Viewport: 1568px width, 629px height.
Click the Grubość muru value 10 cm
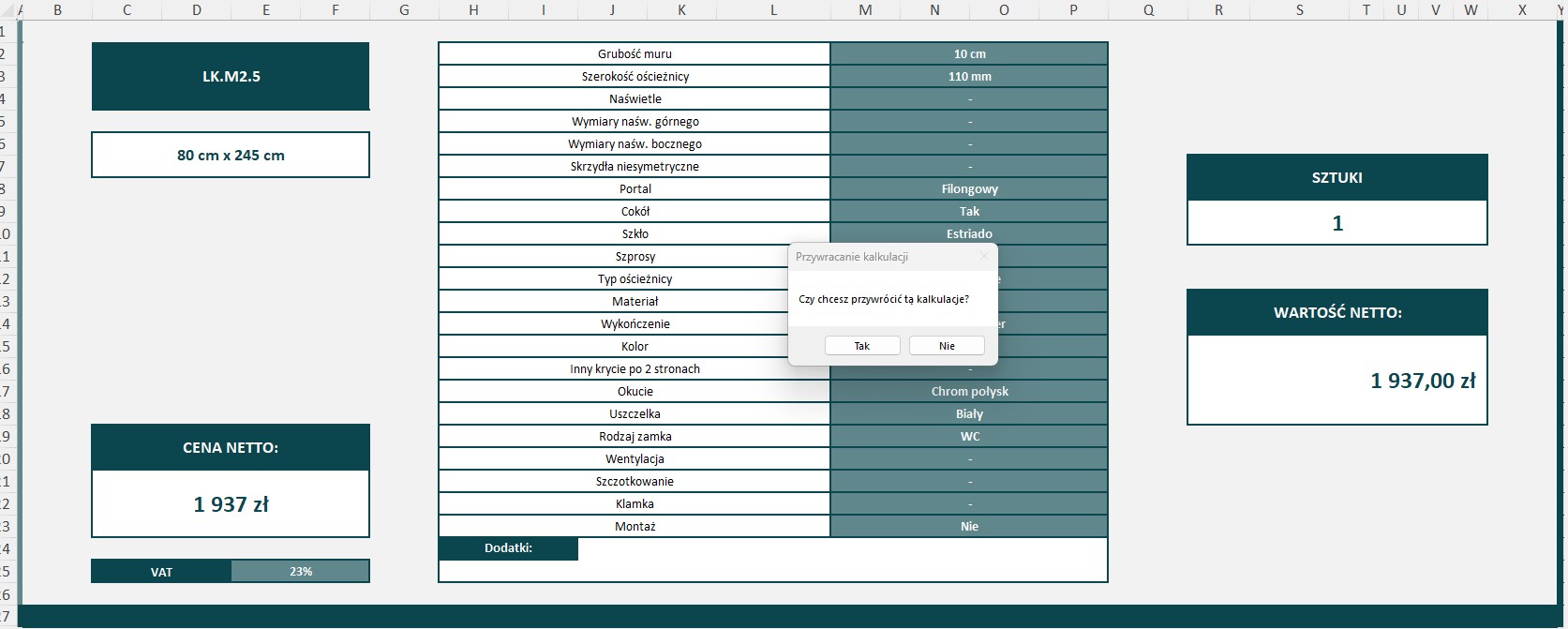click(969, 53)
